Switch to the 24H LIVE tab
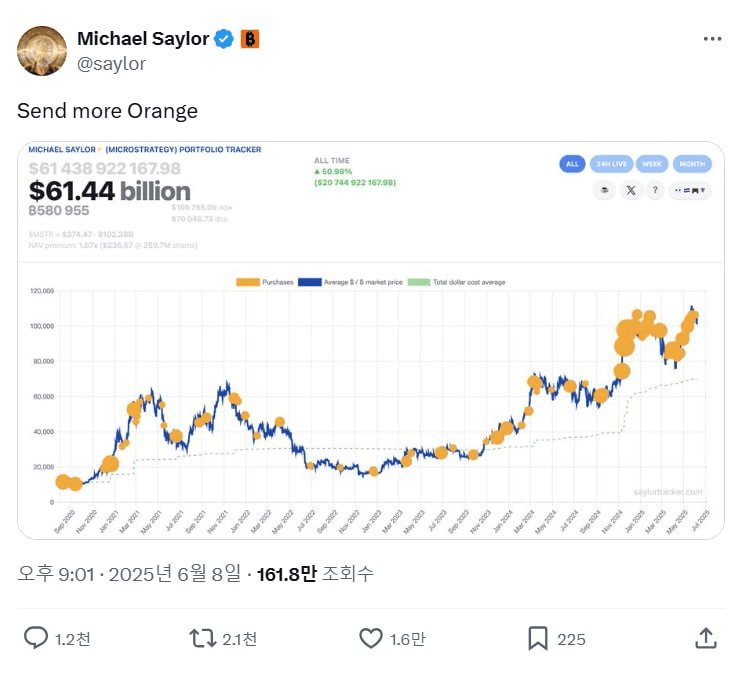Screen dimensions: 744x676 pos(611,164)
